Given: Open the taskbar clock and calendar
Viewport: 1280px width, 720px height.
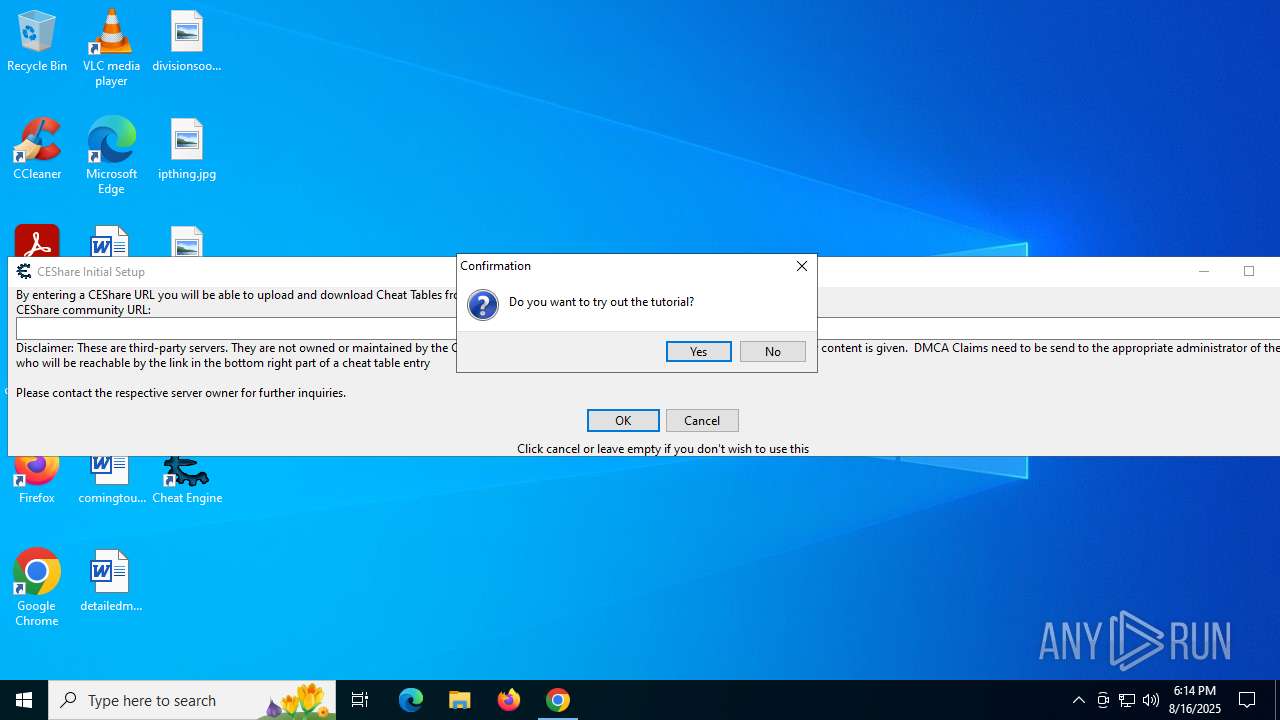Looking at the screenshot, I should click(1196, 700).
